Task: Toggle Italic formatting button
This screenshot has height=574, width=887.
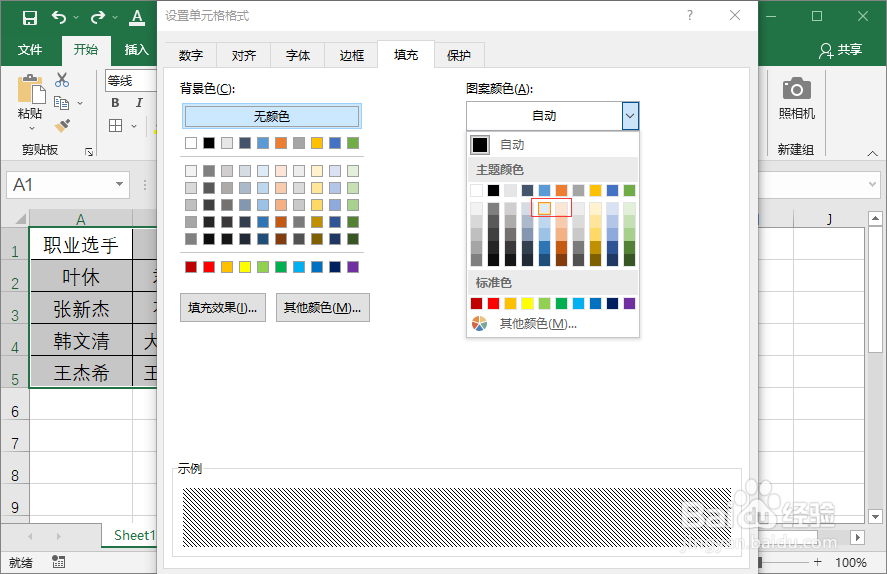Action: pos(139,102)
